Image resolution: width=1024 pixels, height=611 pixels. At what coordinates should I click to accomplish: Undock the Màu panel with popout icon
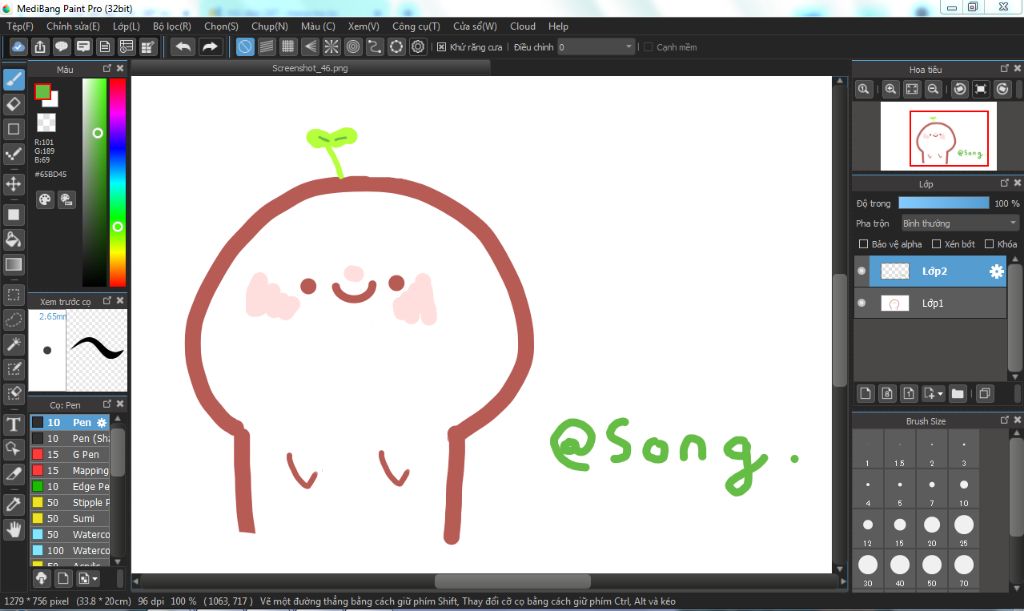coord(107,68)
